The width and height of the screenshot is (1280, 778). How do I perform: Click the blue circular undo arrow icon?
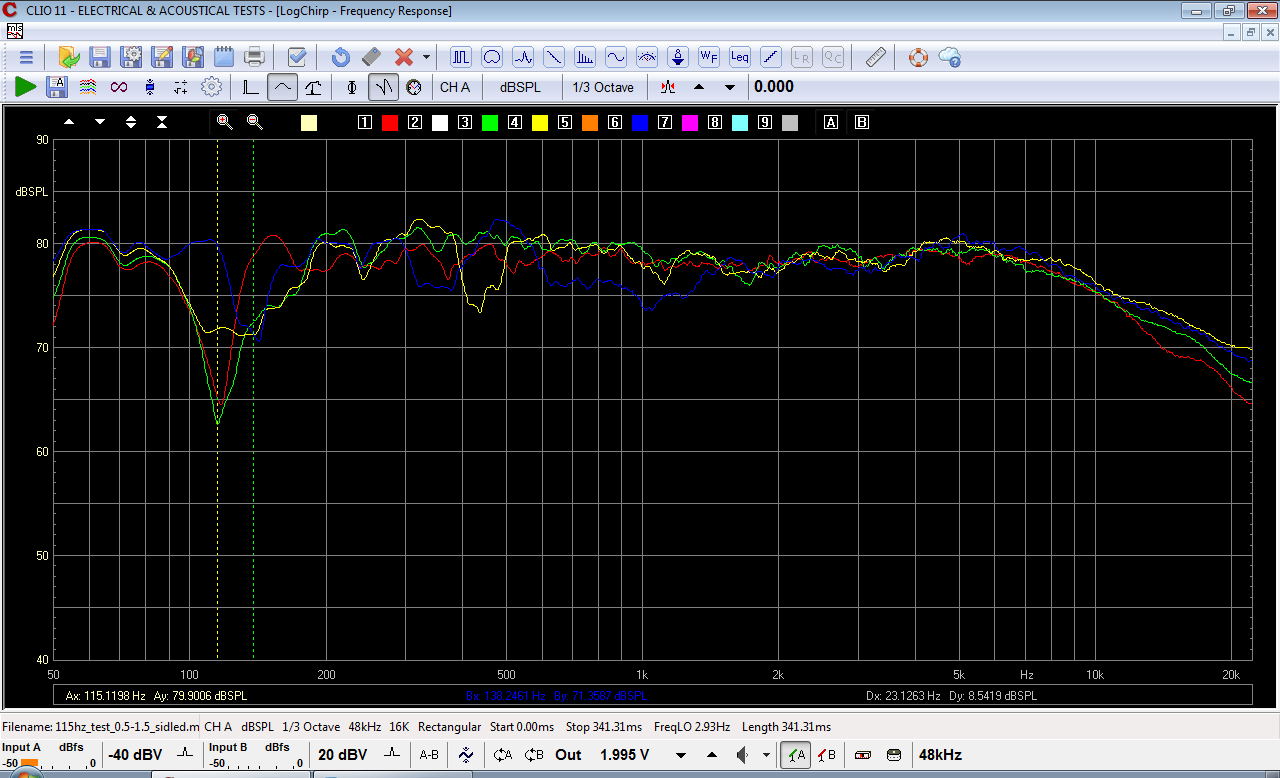[340, 57]
